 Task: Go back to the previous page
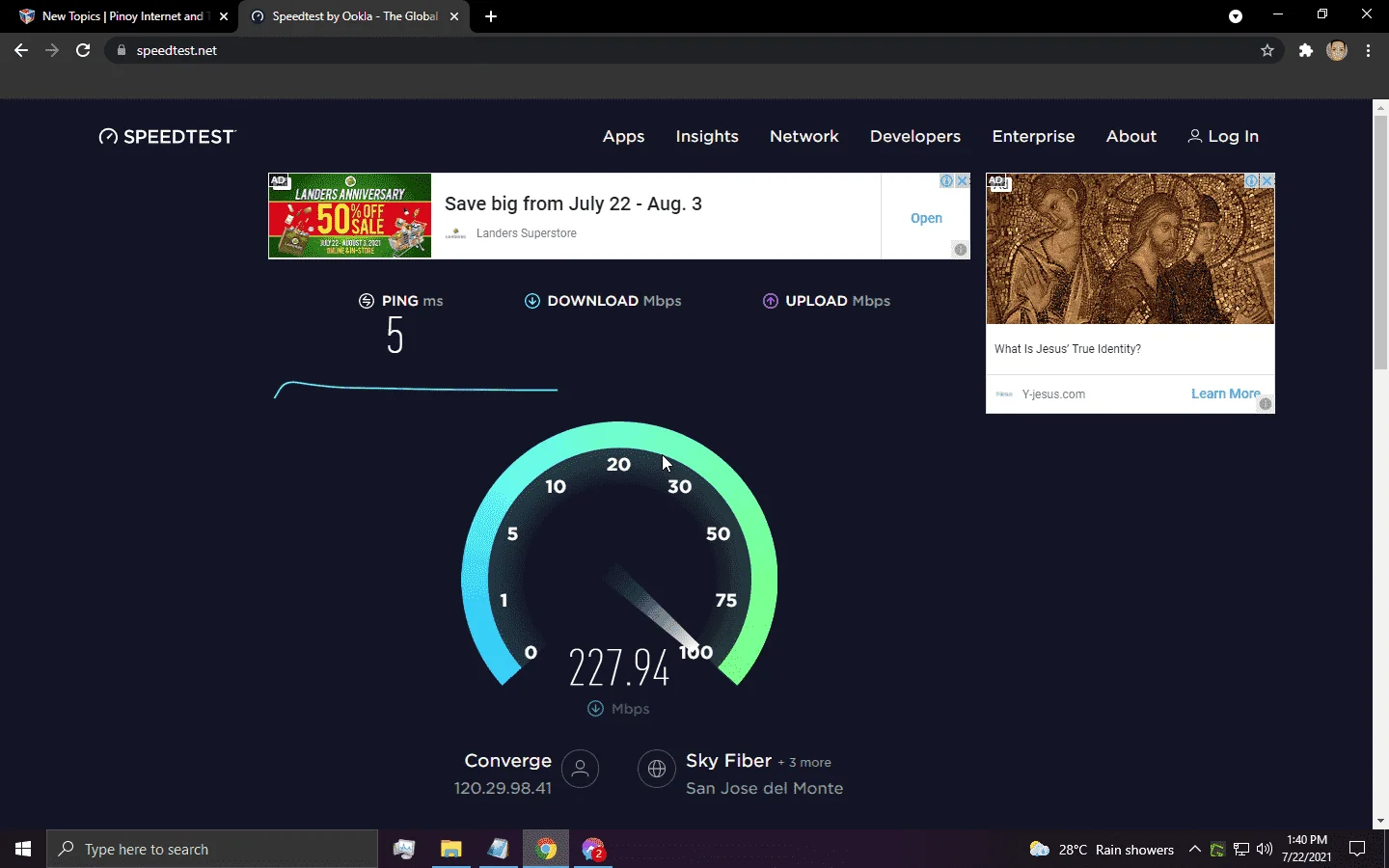[21, 50]
